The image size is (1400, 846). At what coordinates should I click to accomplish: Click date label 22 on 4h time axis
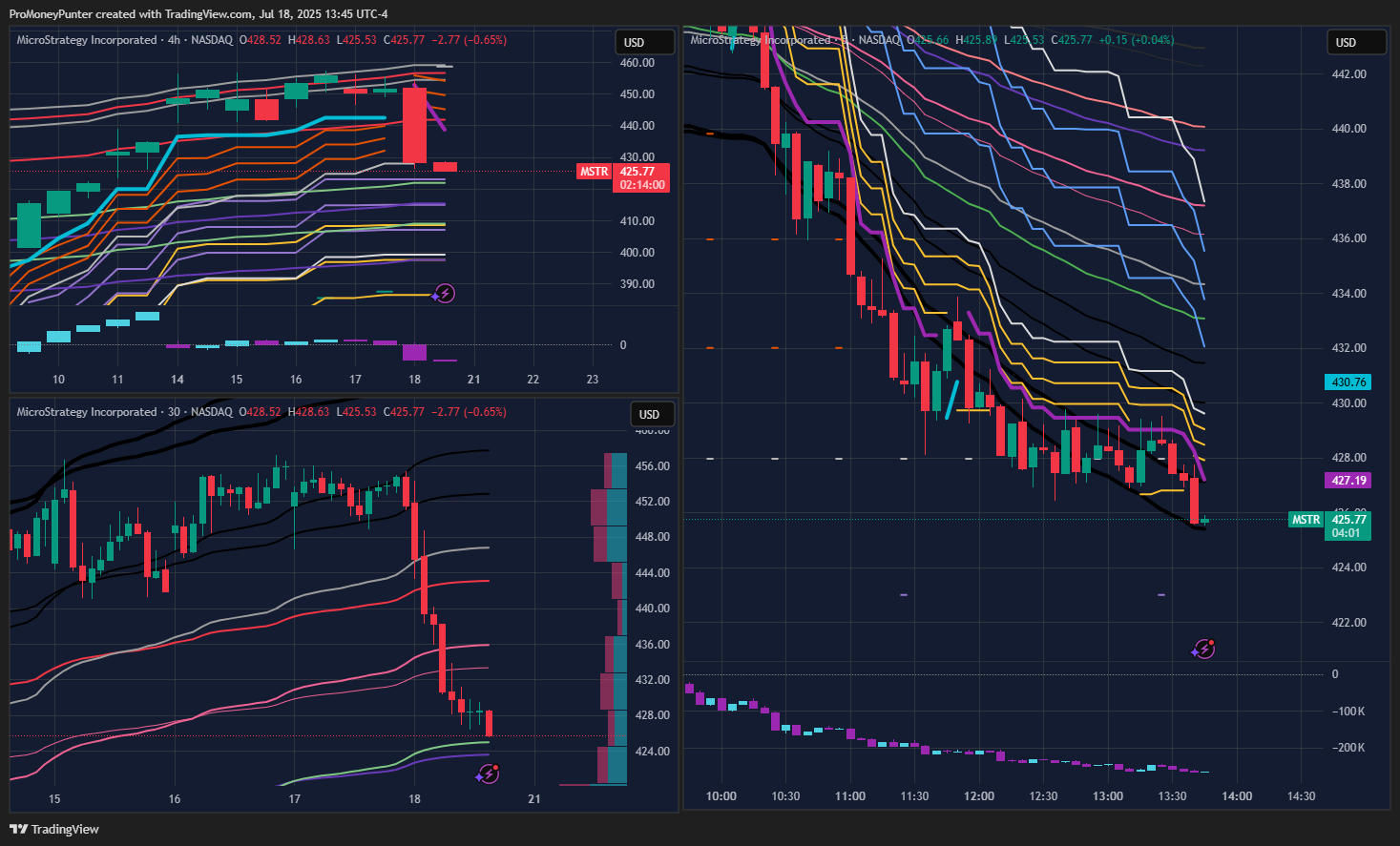click(533, 380)
